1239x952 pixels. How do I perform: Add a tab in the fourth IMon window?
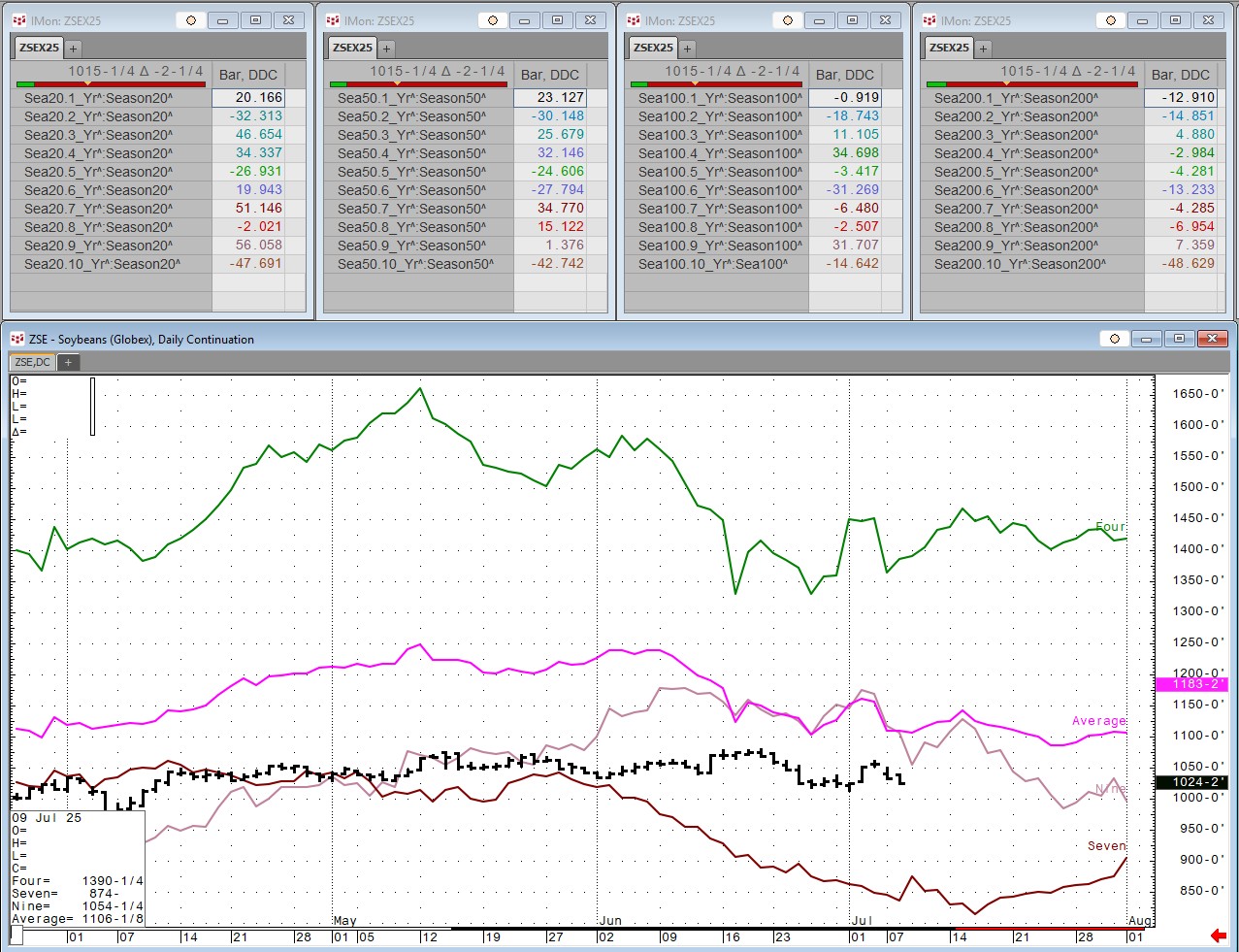click(983, 48)
